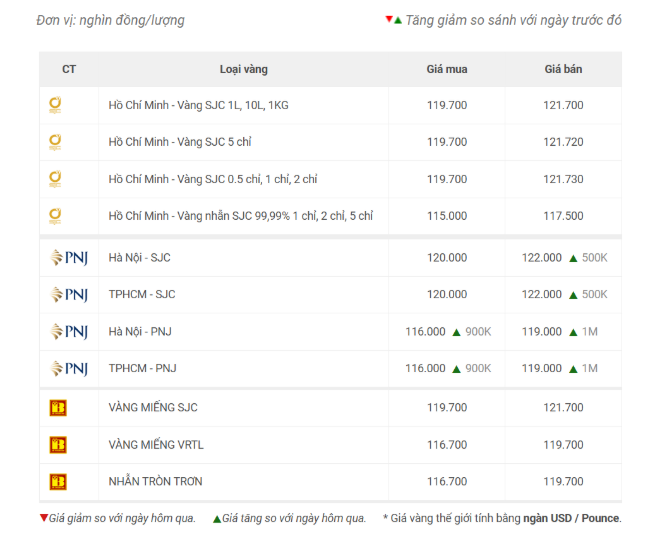Select 'Hồ Chí Minh - Vàng SJC 5 chỉ'

tap(180, 142)
